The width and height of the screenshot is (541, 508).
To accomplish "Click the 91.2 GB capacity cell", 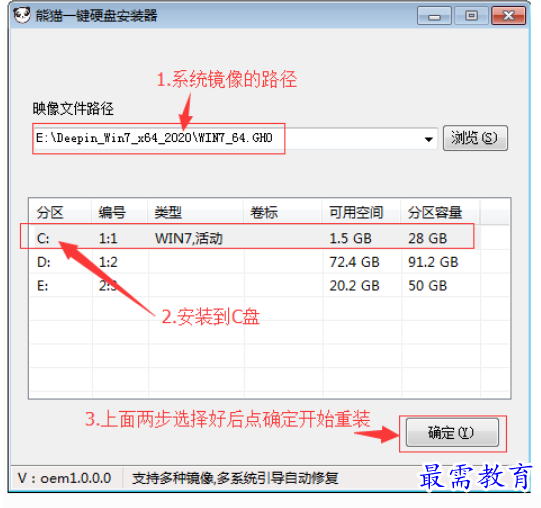I will [x=433, y=262].
